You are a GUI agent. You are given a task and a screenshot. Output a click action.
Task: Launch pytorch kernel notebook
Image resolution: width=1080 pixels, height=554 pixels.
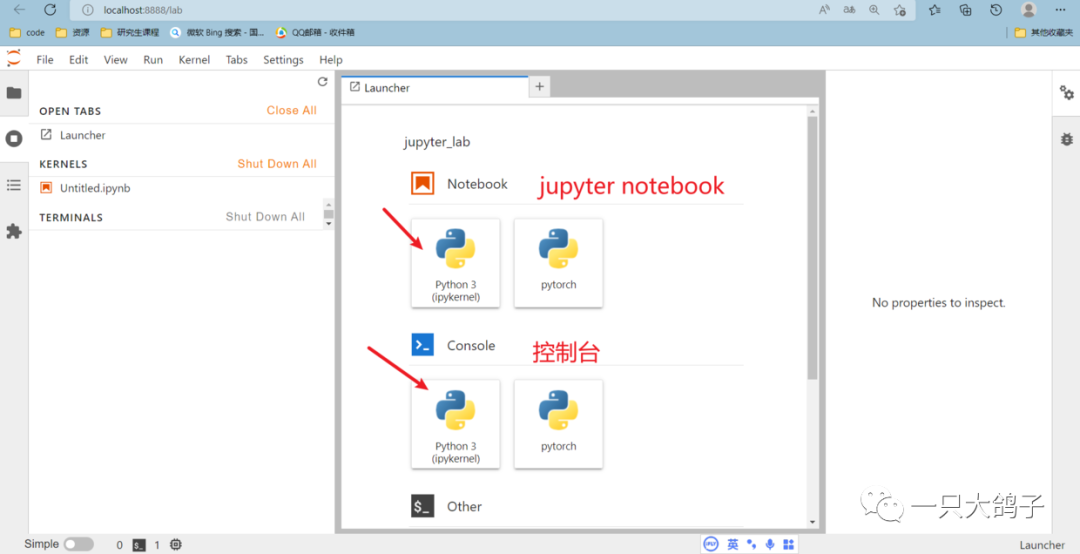coord(558,263)
